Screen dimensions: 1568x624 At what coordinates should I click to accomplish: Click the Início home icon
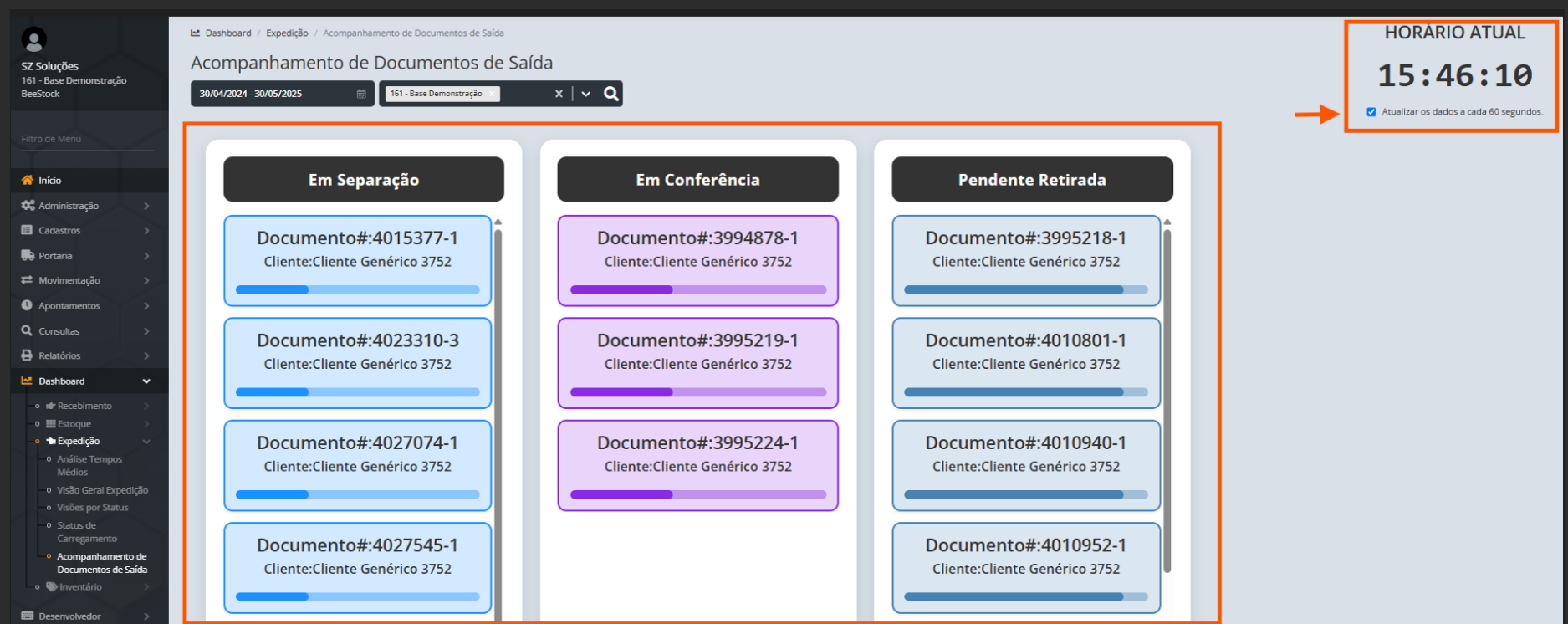point(28,180)
